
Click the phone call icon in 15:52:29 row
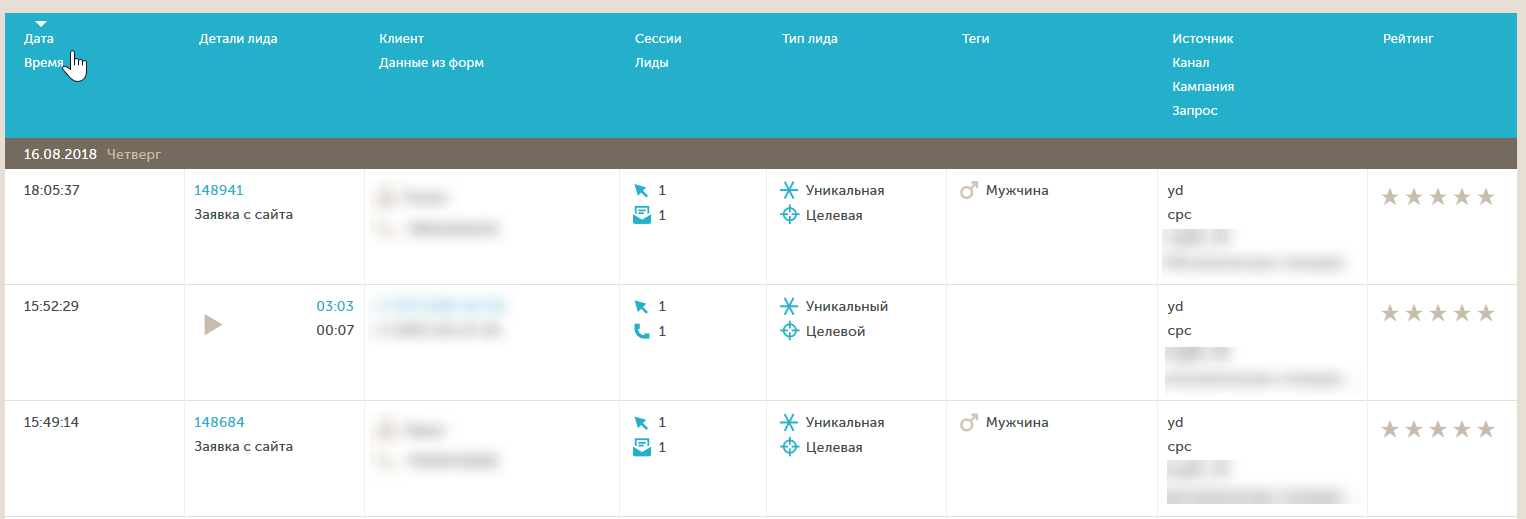click(x=641, y=331)
